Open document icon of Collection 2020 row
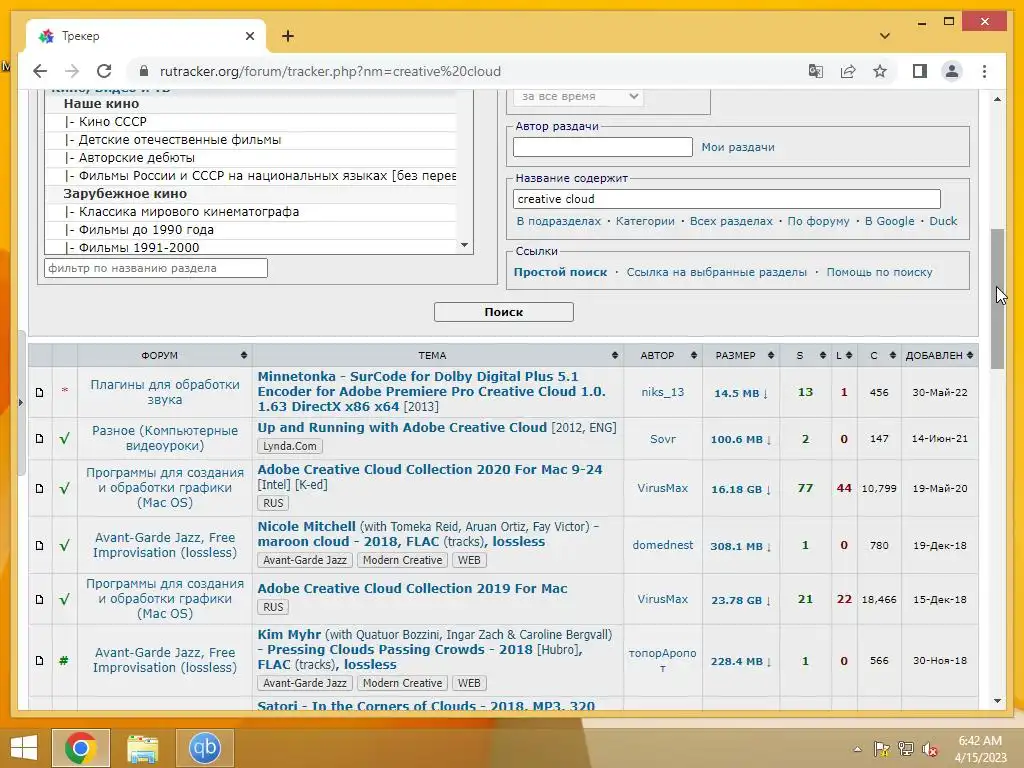1024x768 pixels. (x=40, y=488)
